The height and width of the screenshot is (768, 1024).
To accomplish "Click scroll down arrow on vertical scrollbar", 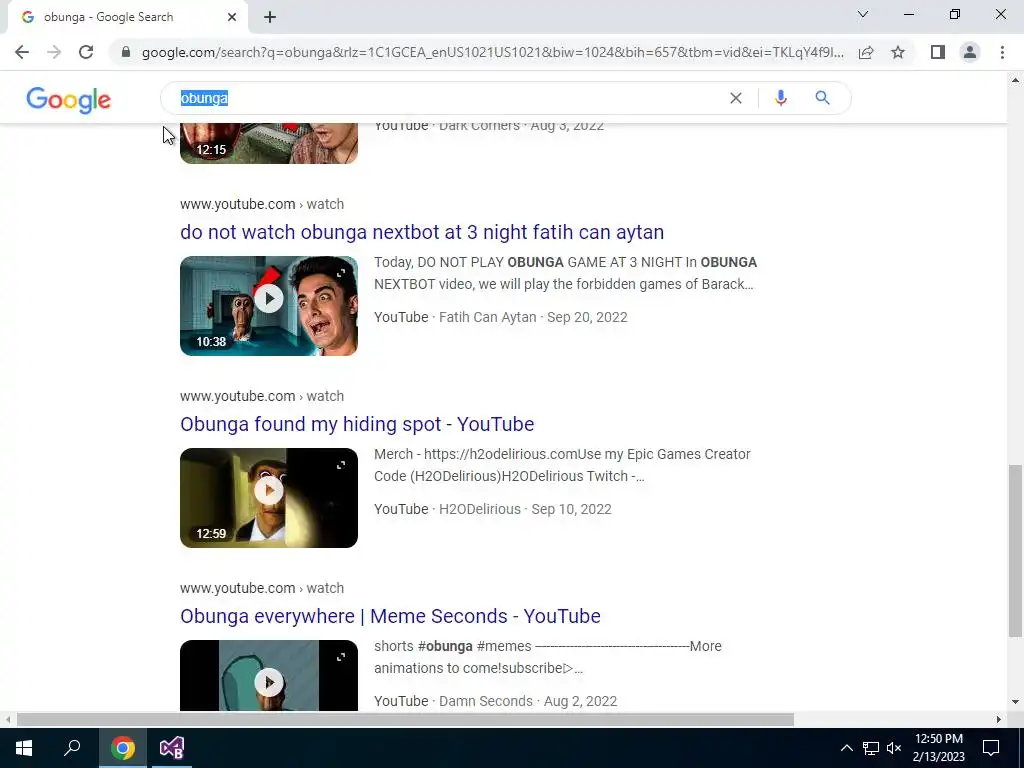I will pyautogui.click(x=1015, y=702).
